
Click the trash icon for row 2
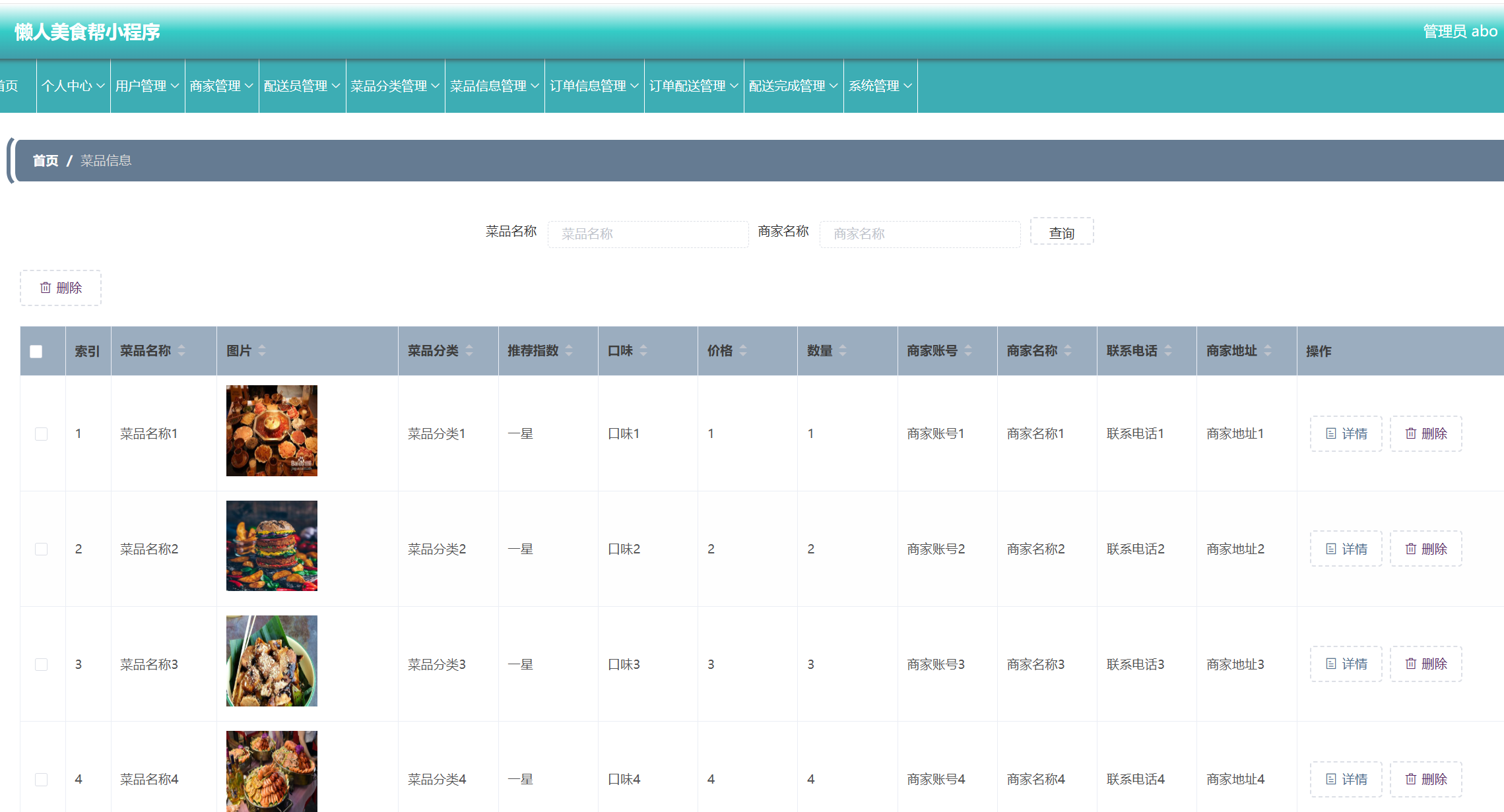point(1411,549)
